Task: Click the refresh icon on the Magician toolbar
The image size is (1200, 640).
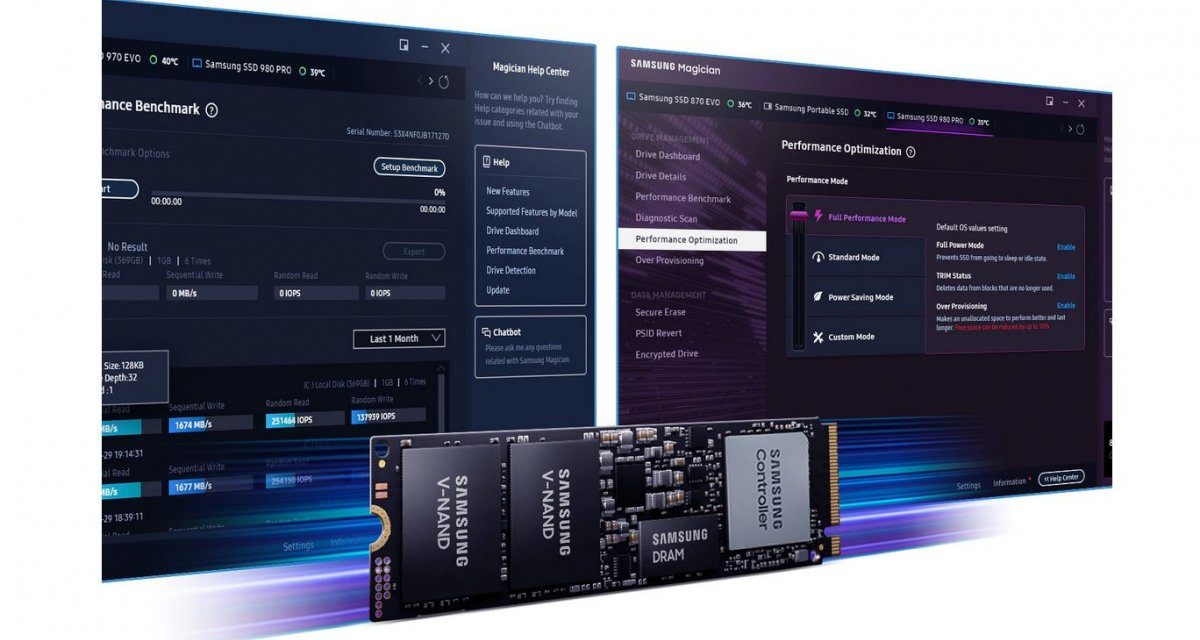Action: 1081,127
